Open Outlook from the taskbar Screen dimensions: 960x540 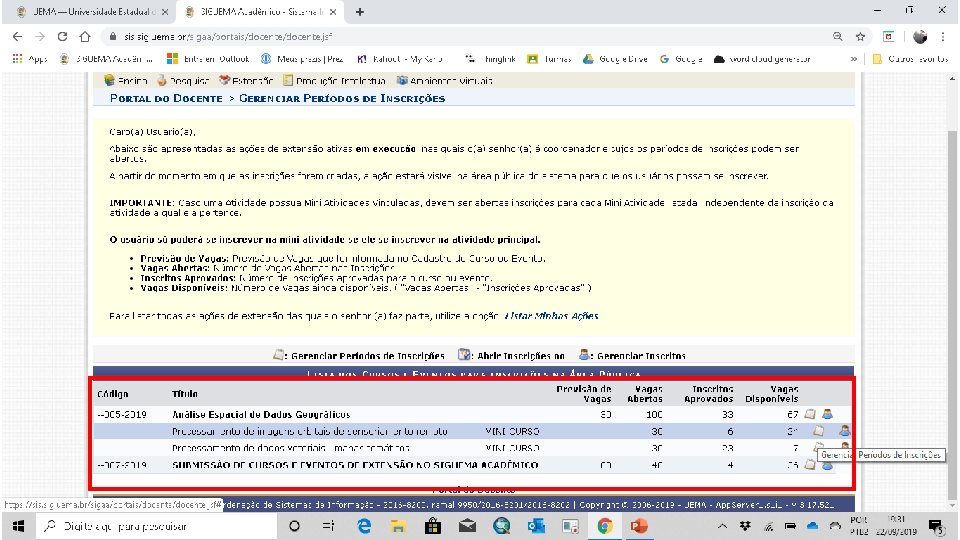pyautogui.click(x=536, y=526)
